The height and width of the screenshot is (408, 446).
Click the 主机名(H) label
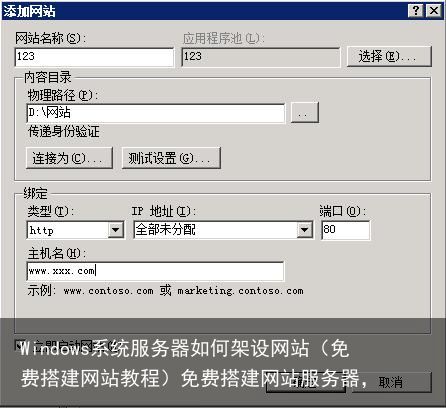(x=56, y=254)
